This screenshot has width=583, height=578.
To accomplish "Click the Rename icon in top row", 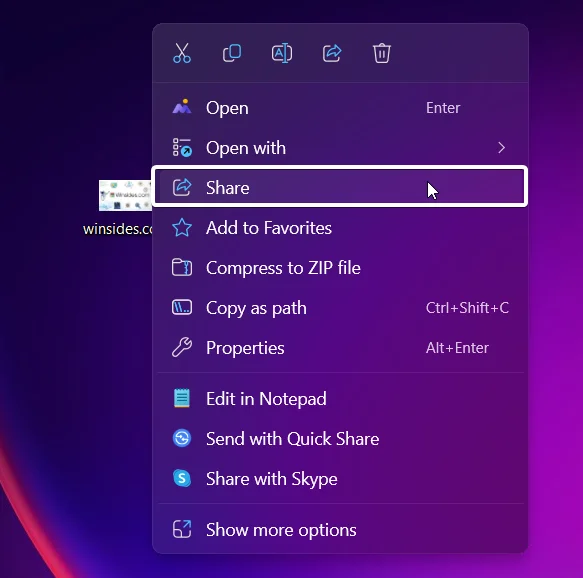I will click(x=282, y=53).
